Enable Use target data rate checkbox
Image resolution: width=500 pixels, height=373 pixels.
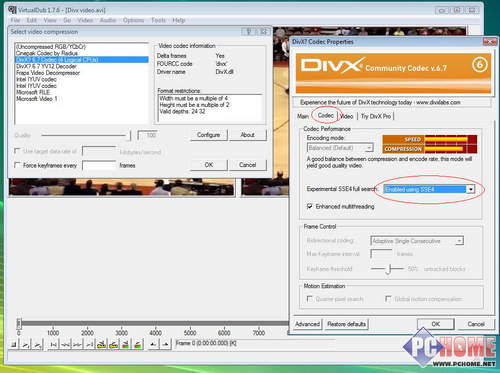pos(17,151)
